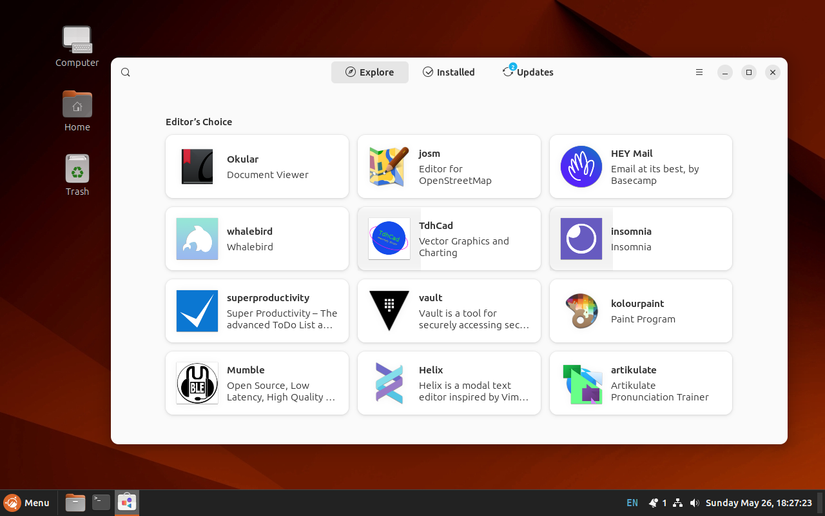This screenshot has width=825, height=516.
Task: Click the volume speaker tray icon
Action: point(695,503)
